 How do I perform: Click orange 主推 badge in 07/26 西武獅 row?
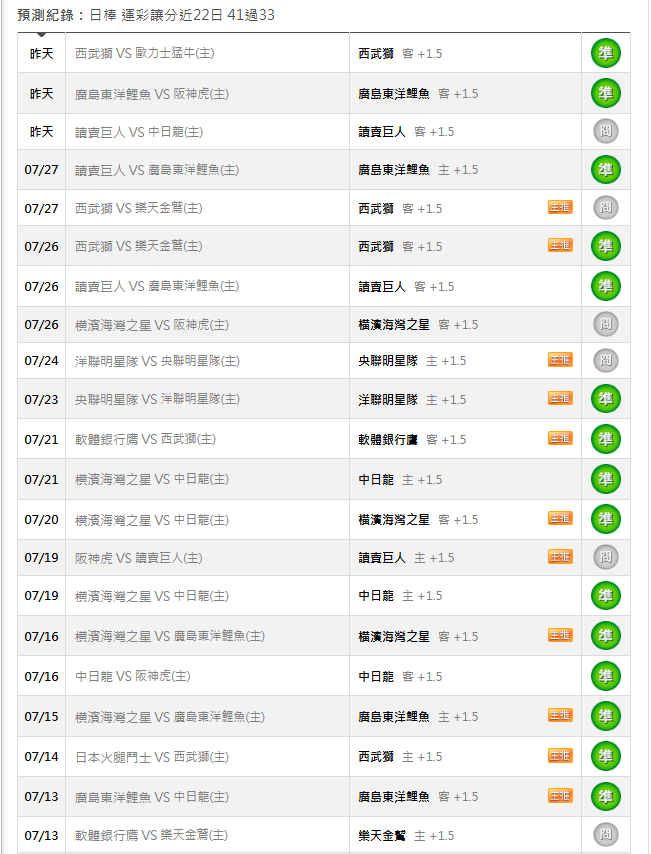click(x=560, y=245)
